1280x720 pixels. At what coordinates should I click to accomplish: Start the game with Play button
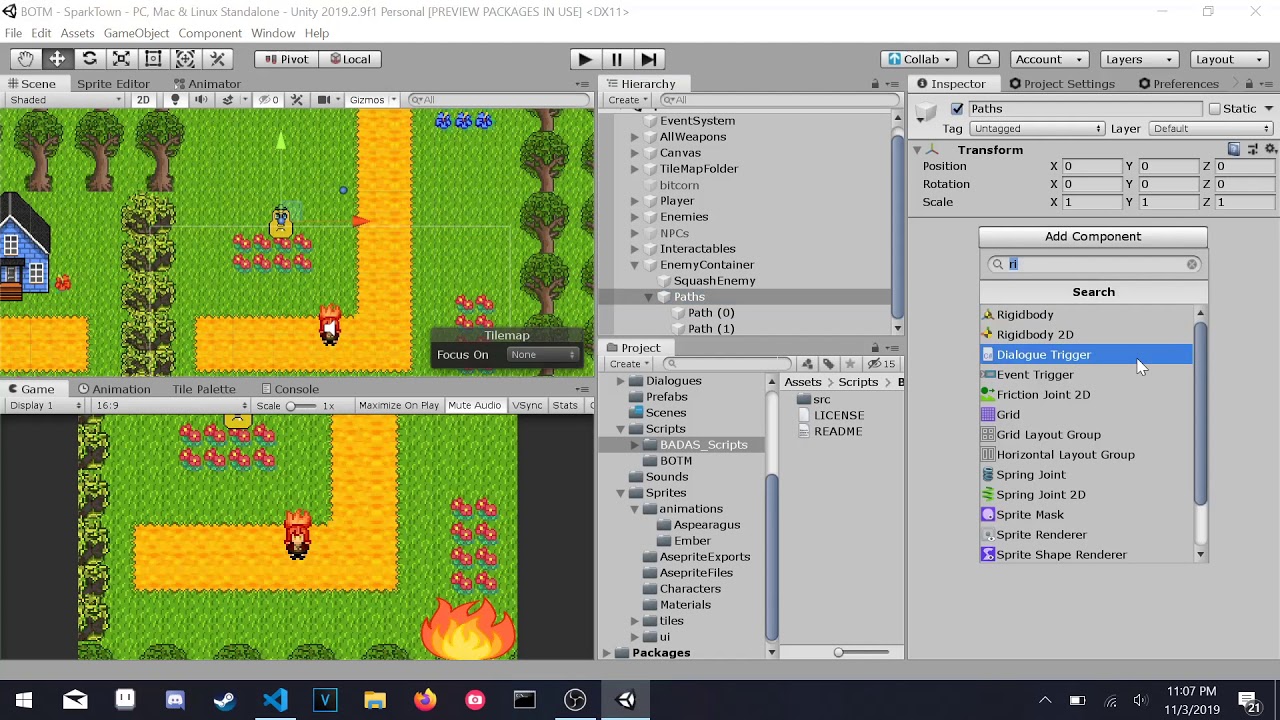[585, 59]
